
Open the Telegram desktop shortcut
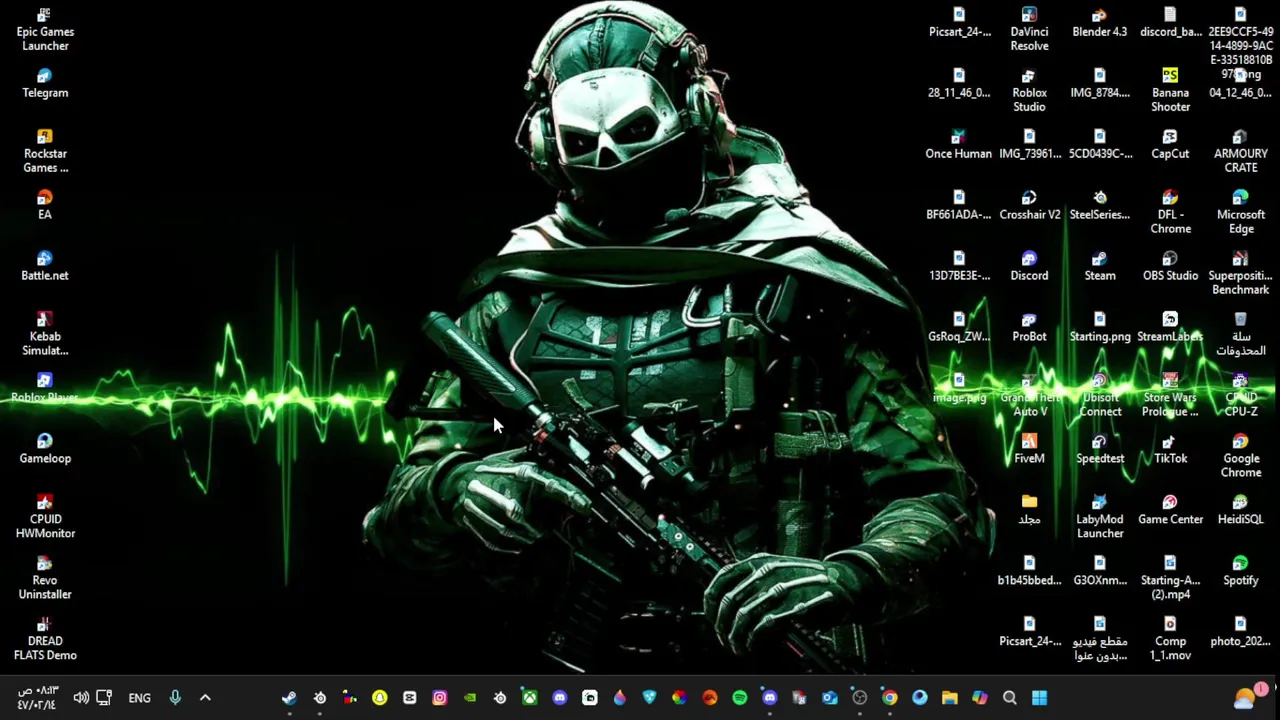pyautogui.click(x=45, y=84)
